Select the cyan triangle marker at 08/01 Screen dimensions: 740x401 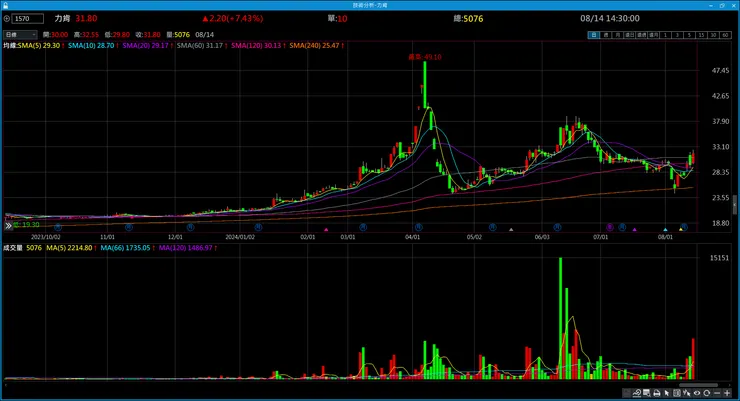[665, 230]
